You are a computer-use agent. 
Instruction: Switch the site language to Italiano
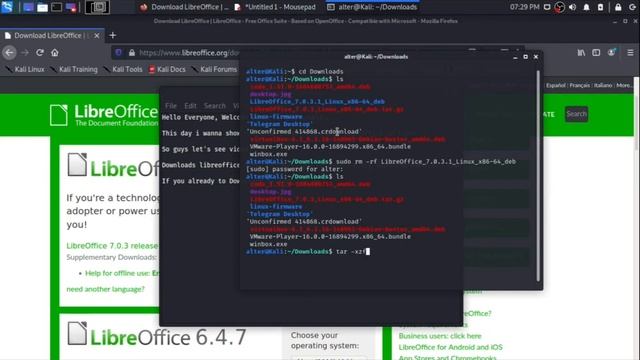pos(603,85)
